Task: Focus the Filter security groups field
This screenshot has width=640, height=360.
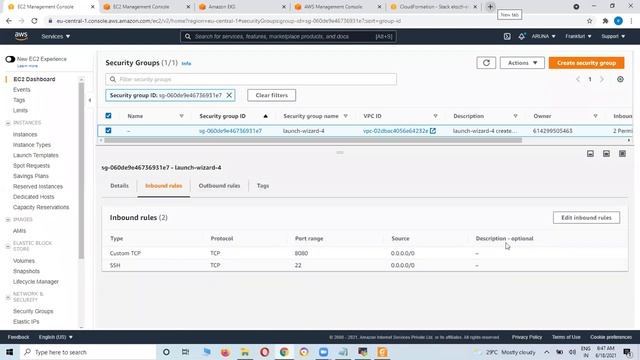Action: click(251, 79)
